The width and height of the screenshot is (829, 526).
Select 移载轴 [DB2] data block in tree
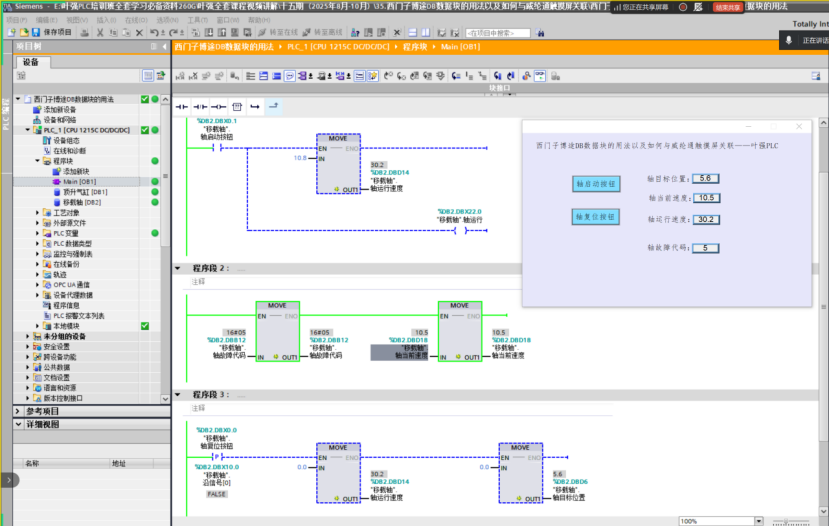click(81, 202)
